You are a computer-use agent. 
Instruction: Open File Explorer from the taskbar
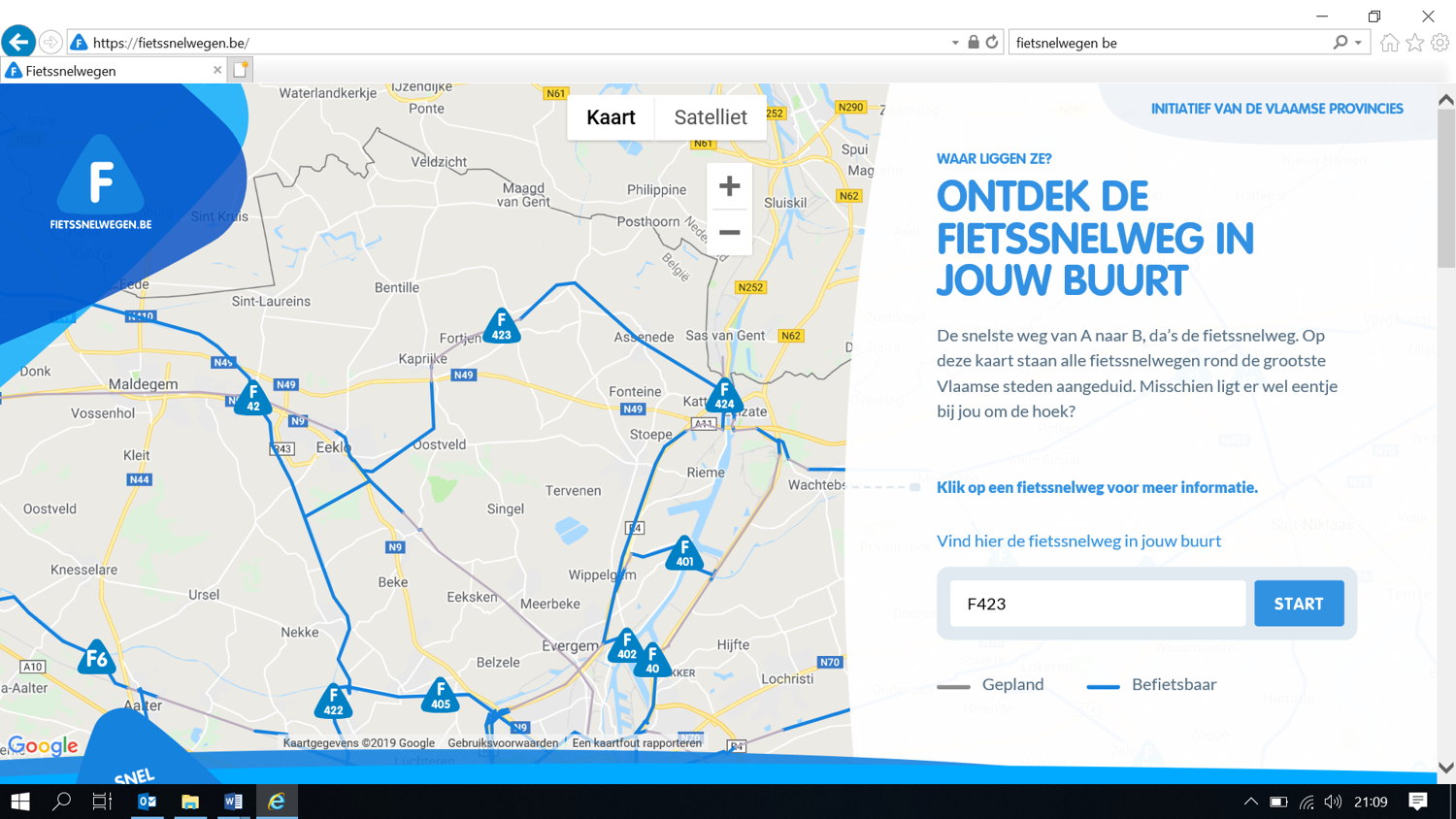190,802
